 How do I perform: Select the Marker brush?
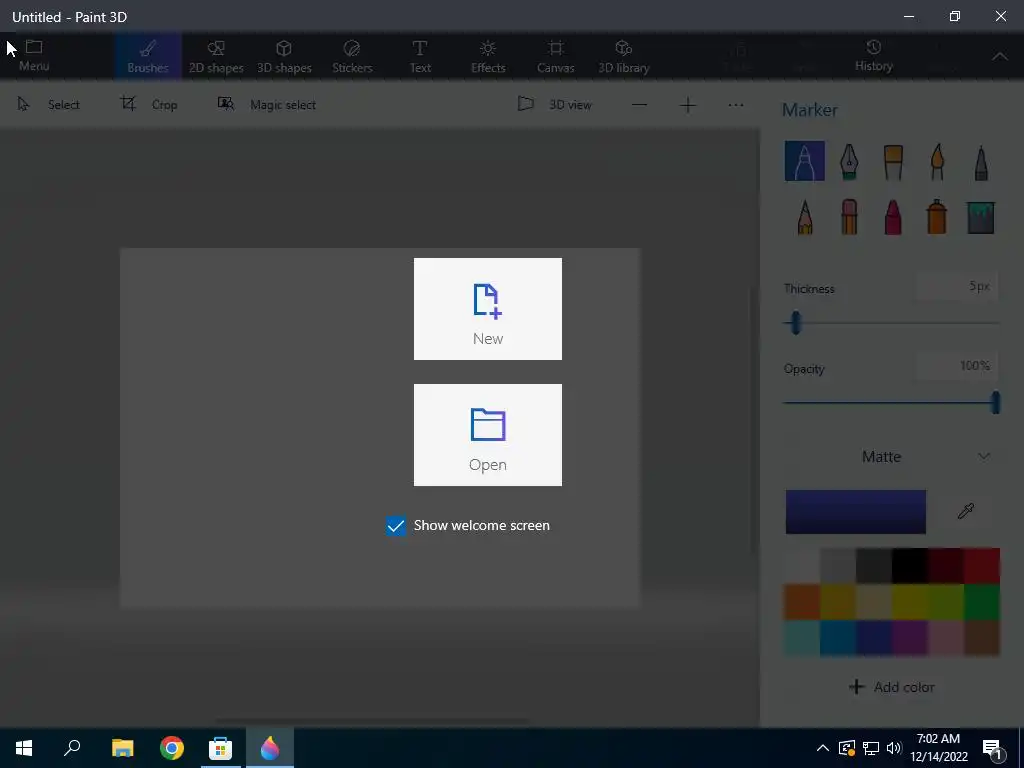805,161
